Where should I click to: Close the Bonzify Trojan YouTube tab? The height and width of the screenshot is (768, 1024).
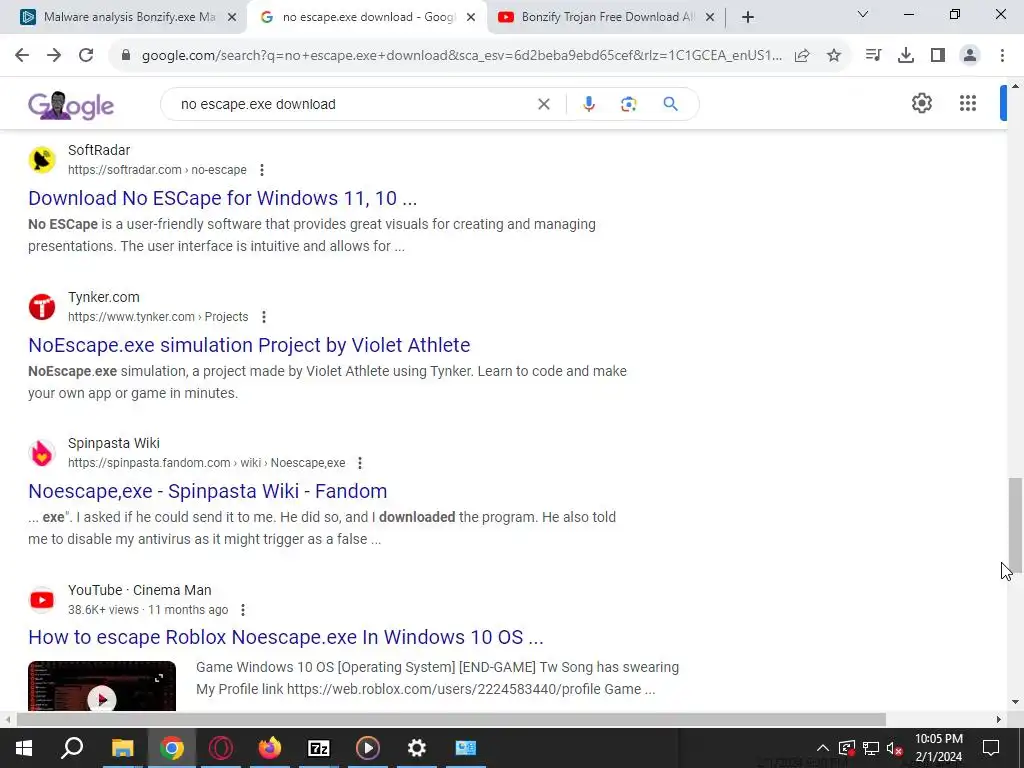711,18
